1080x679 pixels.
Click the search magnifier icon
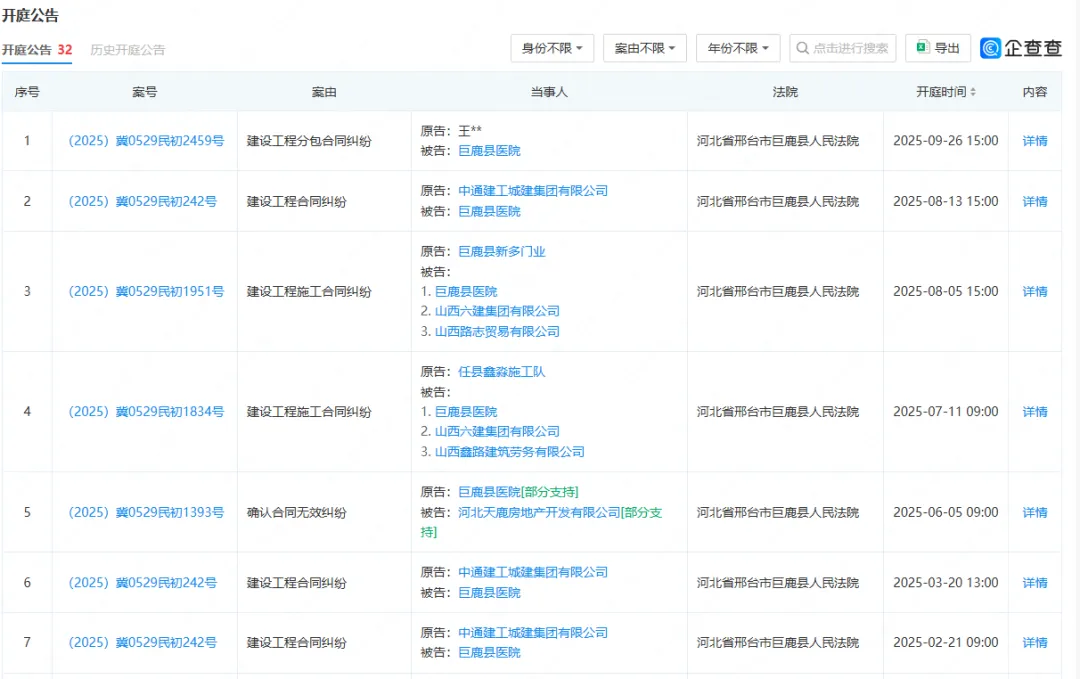pyautogui.click(x=802, y=48)
